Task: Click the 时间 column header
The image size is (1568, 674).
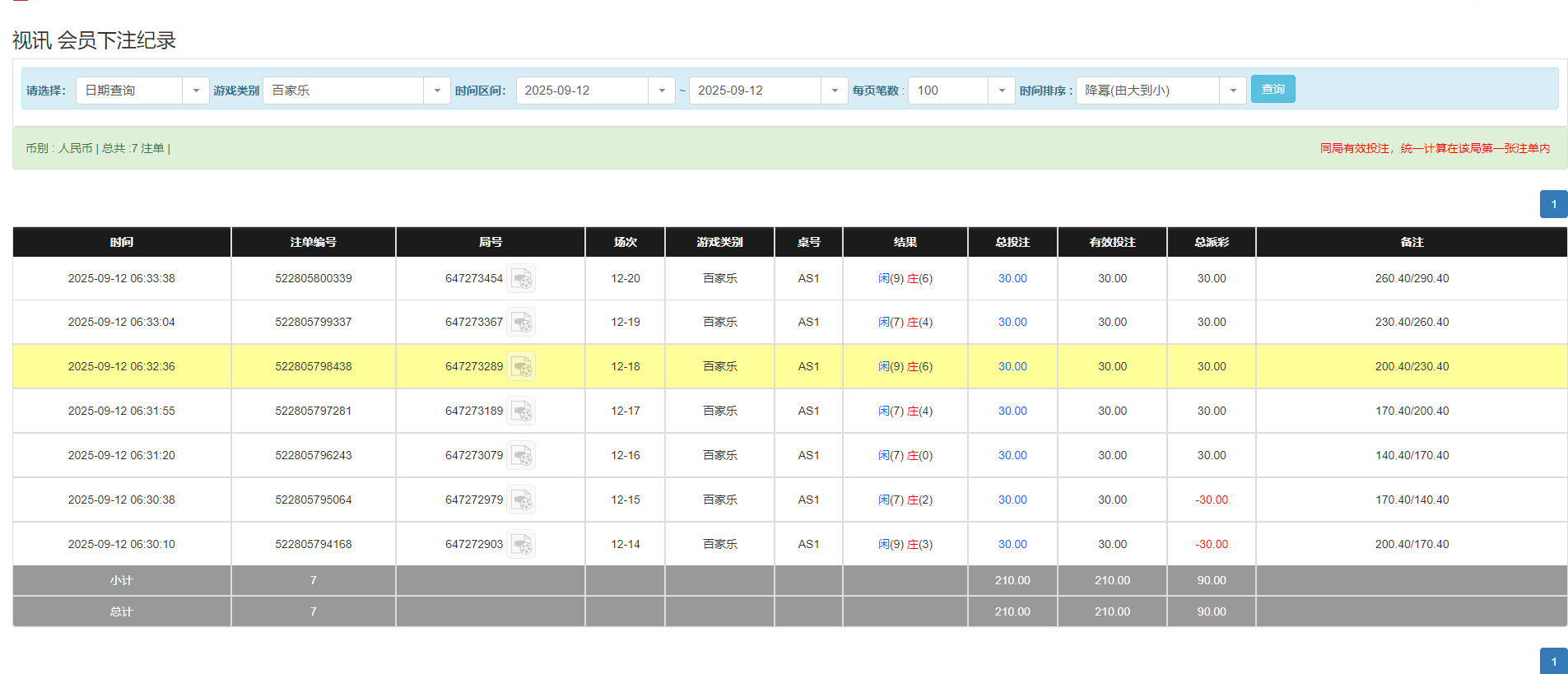Action: pos(122,242)
